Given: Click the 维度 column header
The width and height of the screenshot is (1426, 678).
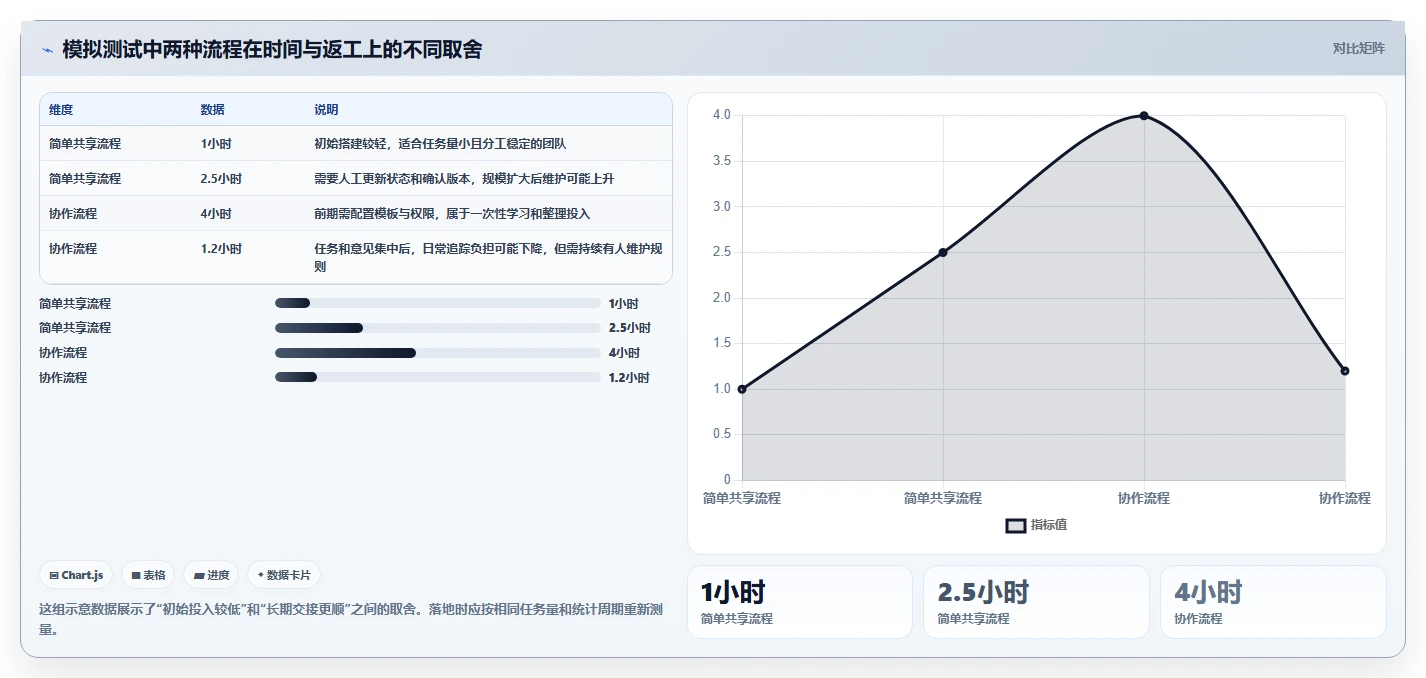Looking at the screenshot, I should coord(61,110).
